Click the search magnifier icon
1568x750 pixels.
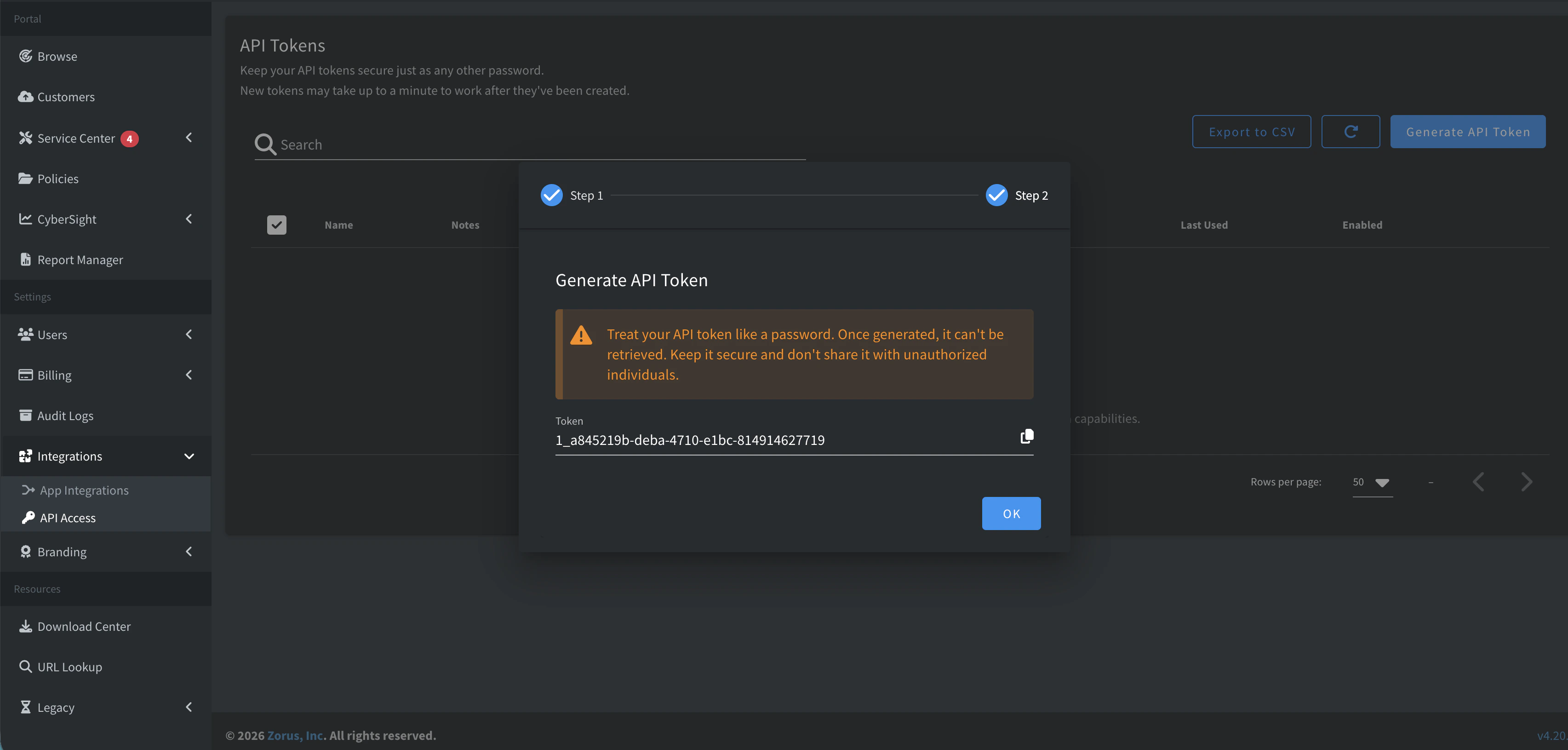pos(265,144)
